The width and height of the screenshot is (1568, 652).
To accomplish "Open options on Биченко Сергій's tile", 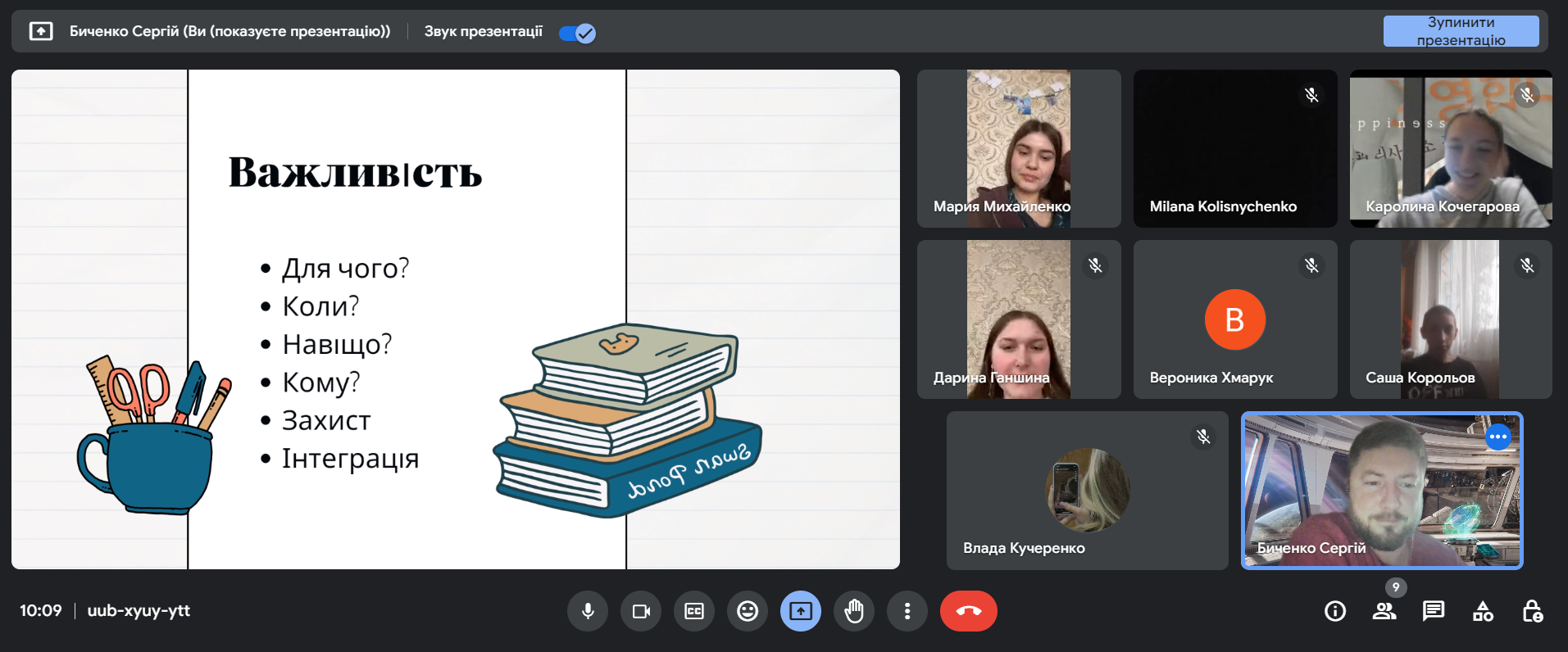I will pos(1498,437).
